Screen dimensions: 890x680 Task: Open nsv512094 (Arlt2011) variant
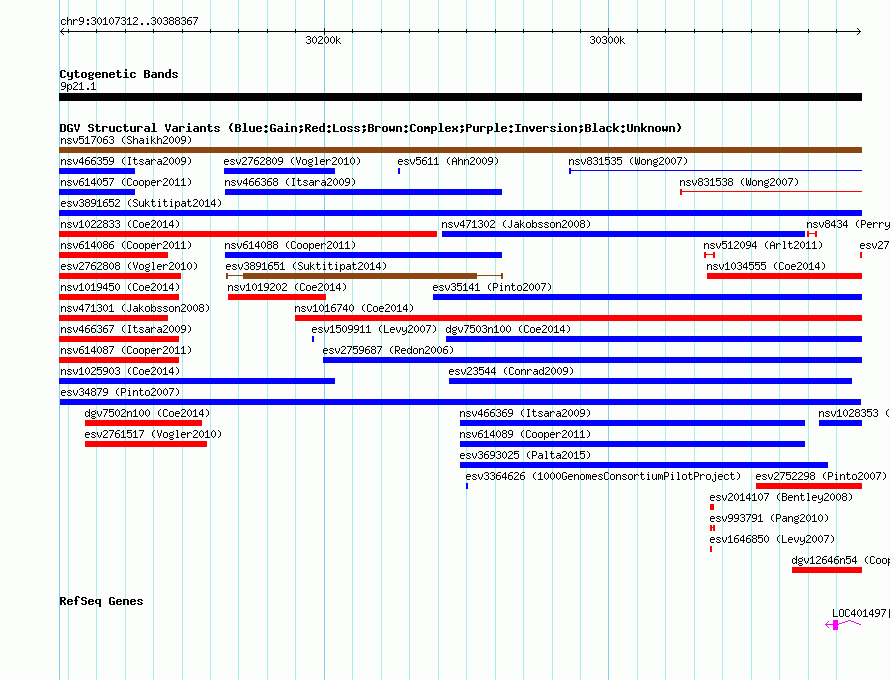coord(709,255)
